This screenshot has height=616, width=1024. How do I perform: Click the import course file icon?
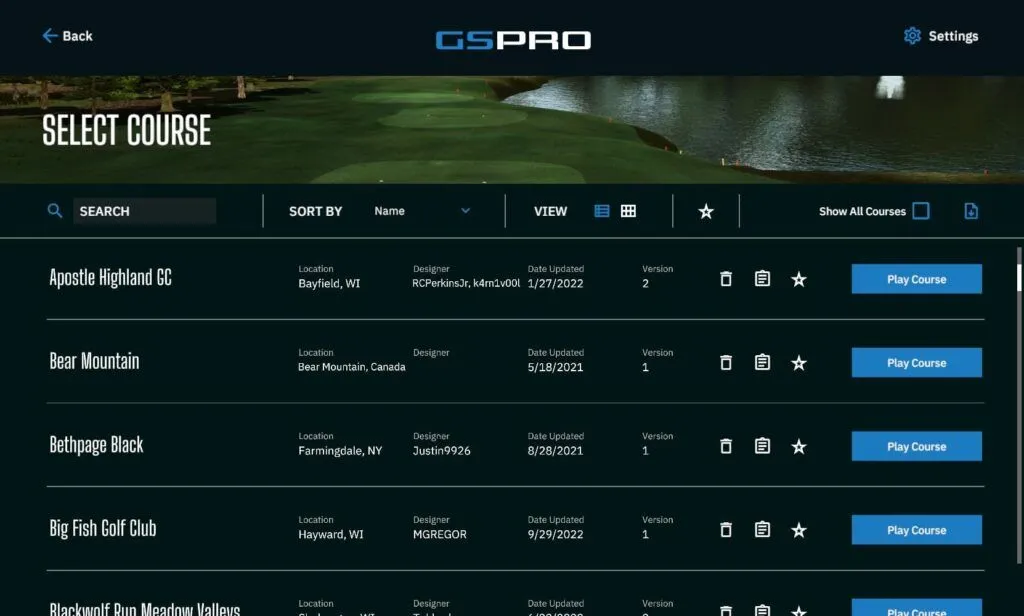[x=971, y=211]
